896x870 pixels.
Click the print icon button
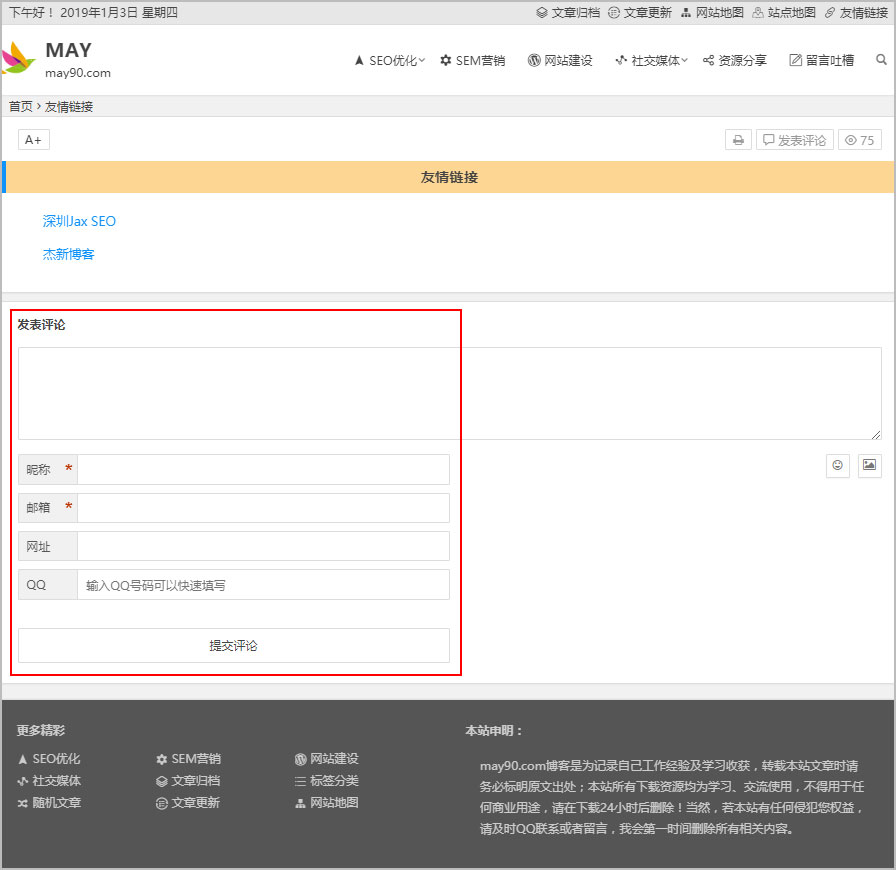click(x=738, y=140)
